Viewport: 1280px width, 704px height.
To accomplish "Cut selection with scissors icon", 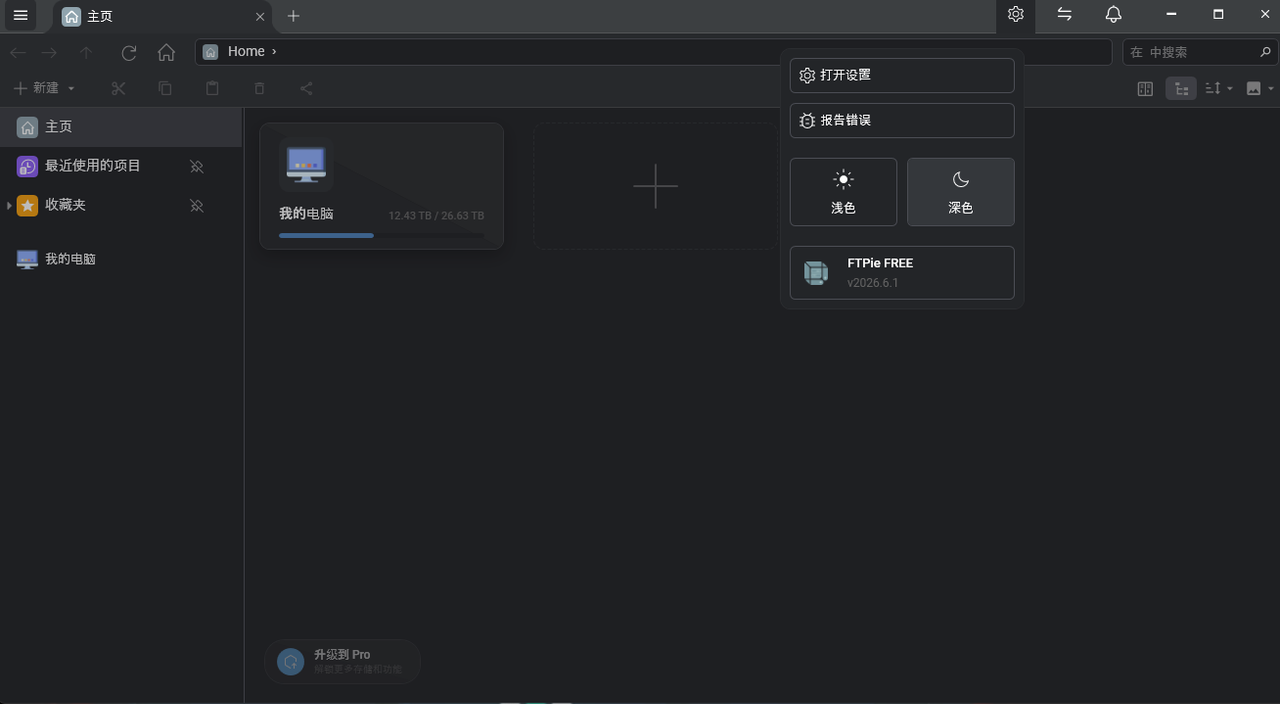I will point(118,88).
